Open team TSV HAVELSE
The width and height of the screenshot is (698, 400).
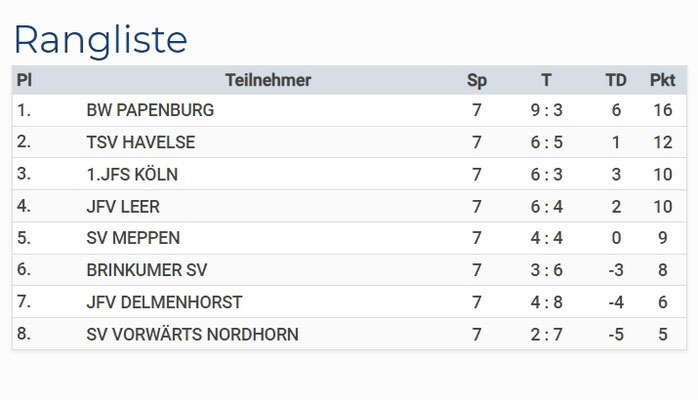pyautogui.click(x=141, y=142)
